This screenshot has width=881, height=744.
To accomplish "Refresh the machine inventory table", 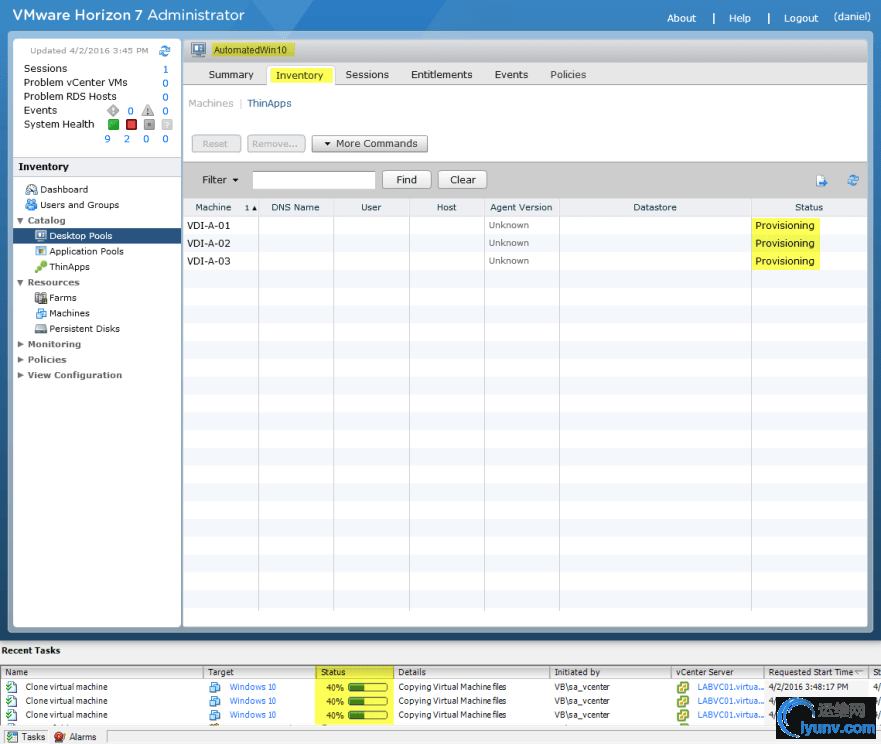I will [853, 180].
